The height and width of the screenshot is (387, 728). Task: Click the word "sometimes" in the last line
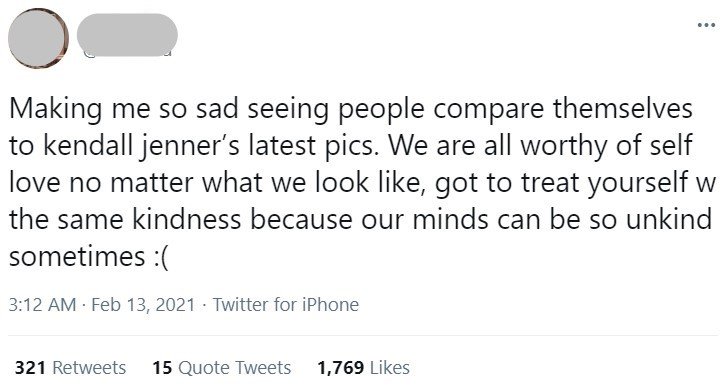click(77, 257)
